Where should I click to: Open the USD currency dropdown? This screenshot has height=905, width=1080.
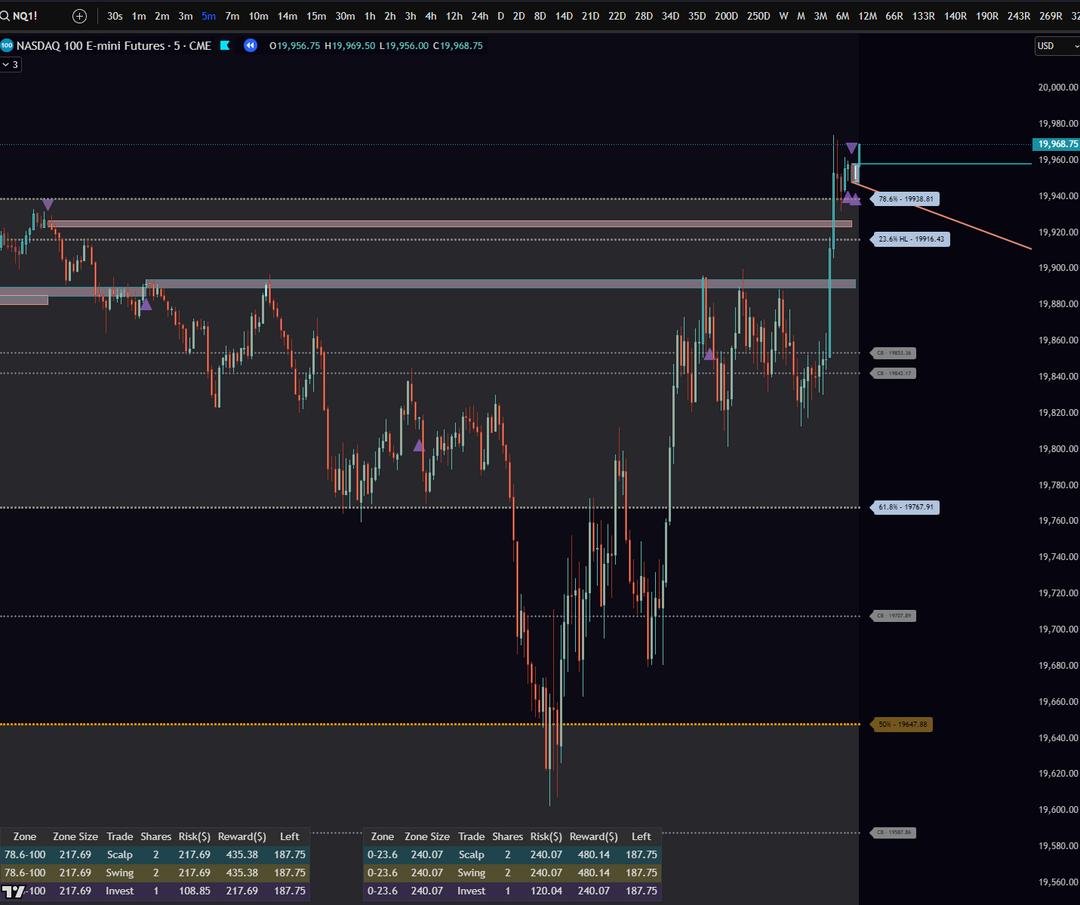(x=1056, y=45)
